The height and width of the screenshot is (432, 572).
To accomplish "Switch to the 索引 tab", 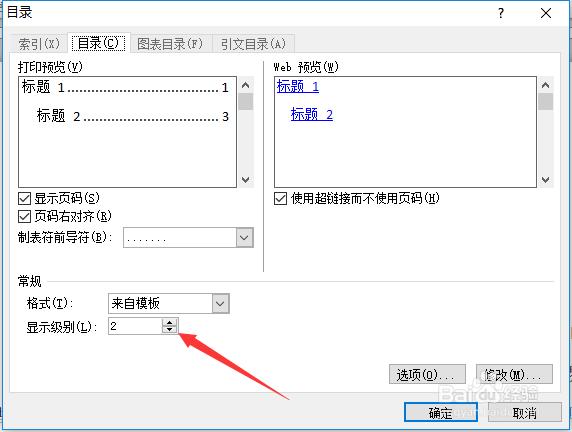I will coord(39,44).
